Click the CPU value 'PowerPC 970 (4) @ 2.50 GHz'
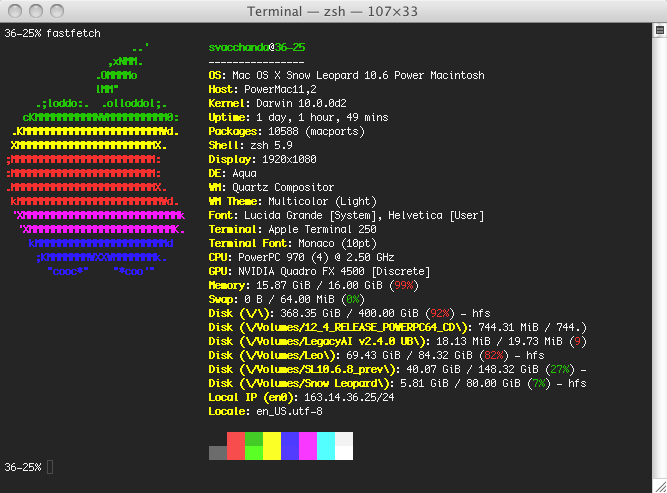 316,257
